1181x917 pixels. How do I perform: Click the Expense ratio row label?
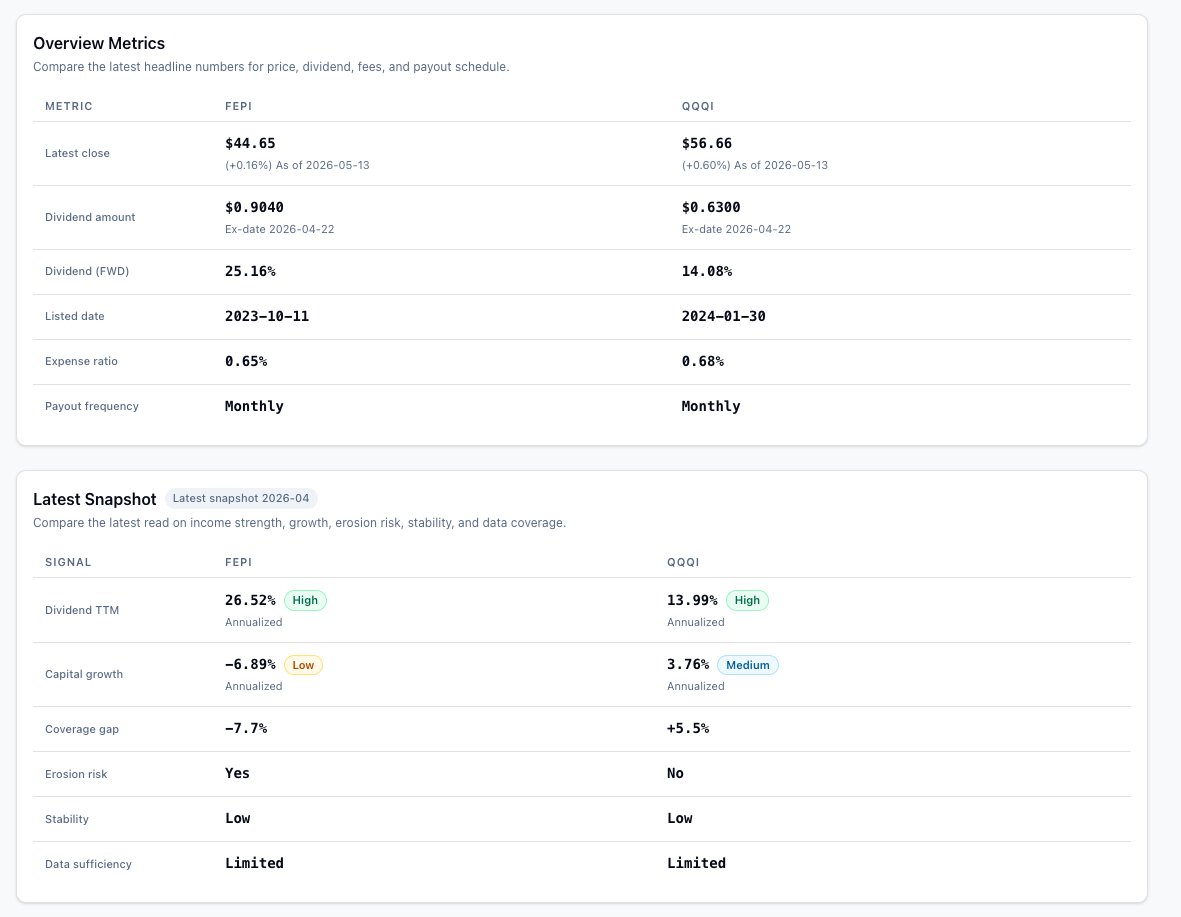coord(81,362)
